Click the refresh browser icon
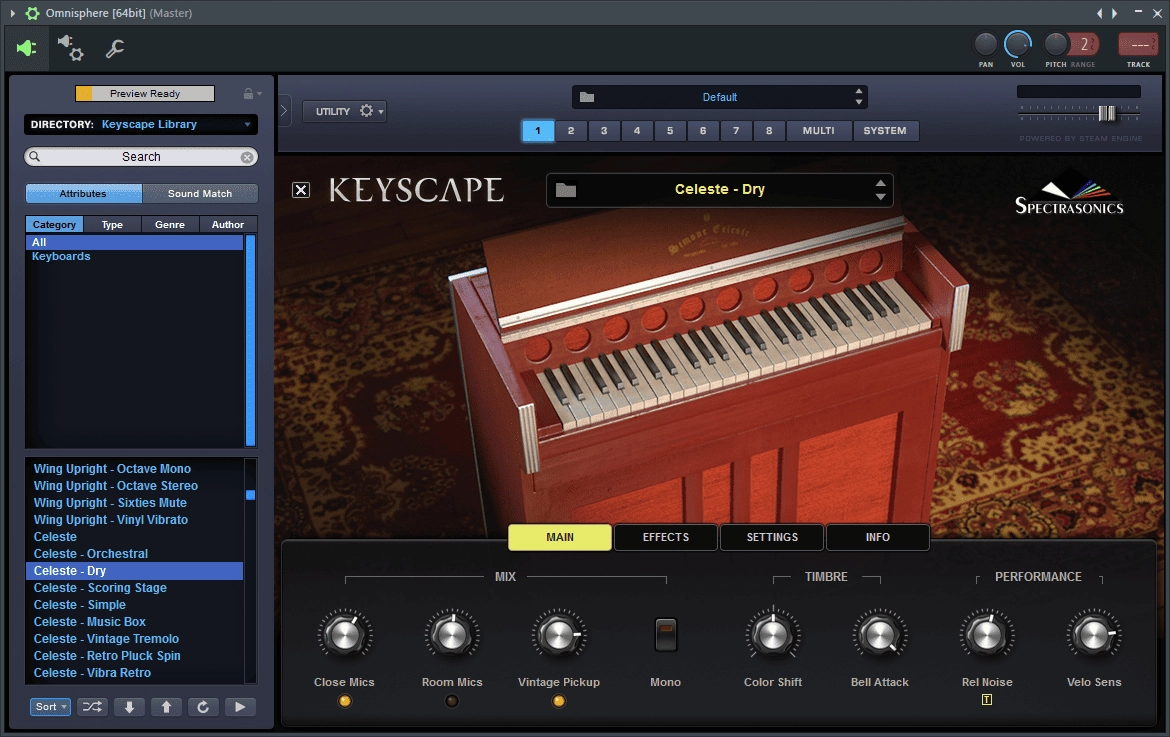This screenshot has height=737, width=1170. click(x=203, y=706)
